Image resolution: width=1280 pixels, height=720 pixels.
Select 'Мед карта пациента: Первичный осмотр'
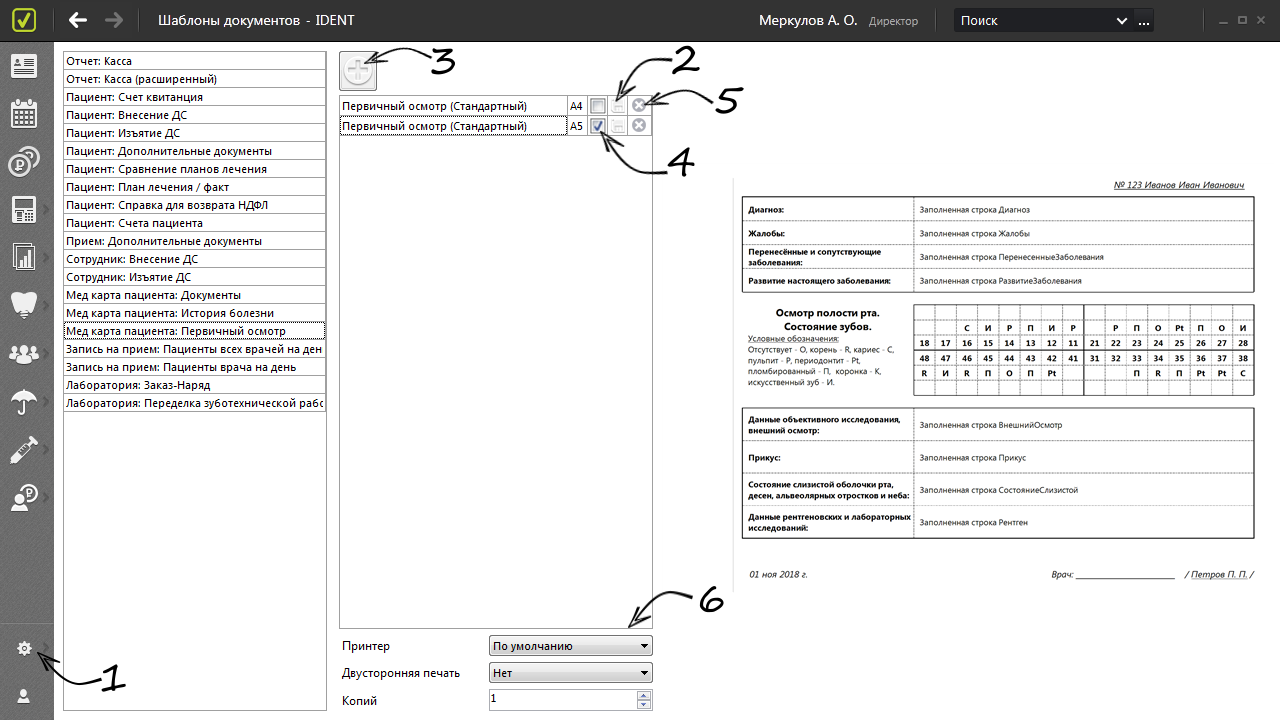[x=195, y=331]
